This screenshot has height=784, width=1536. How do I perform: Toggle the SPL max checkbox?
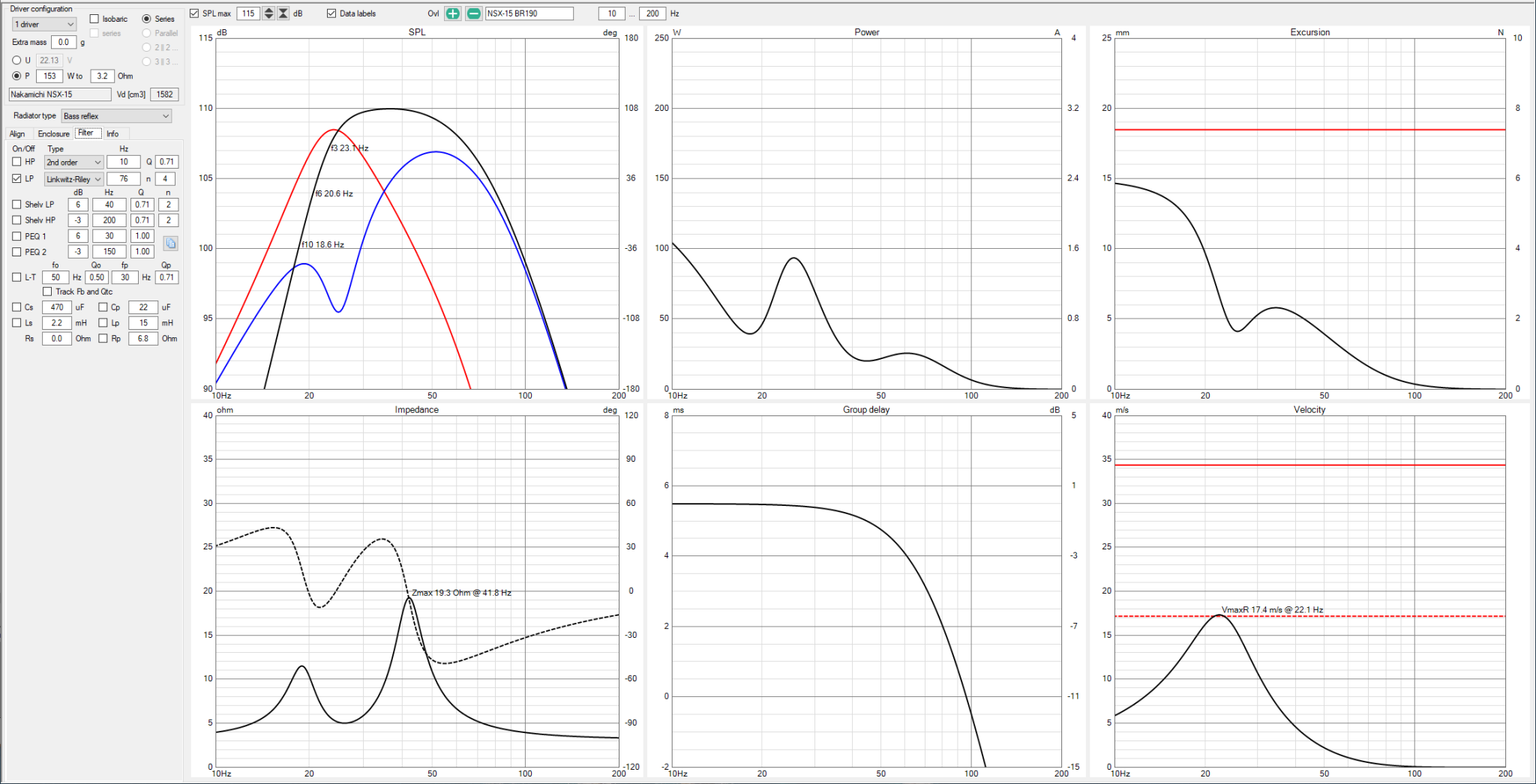194,13
